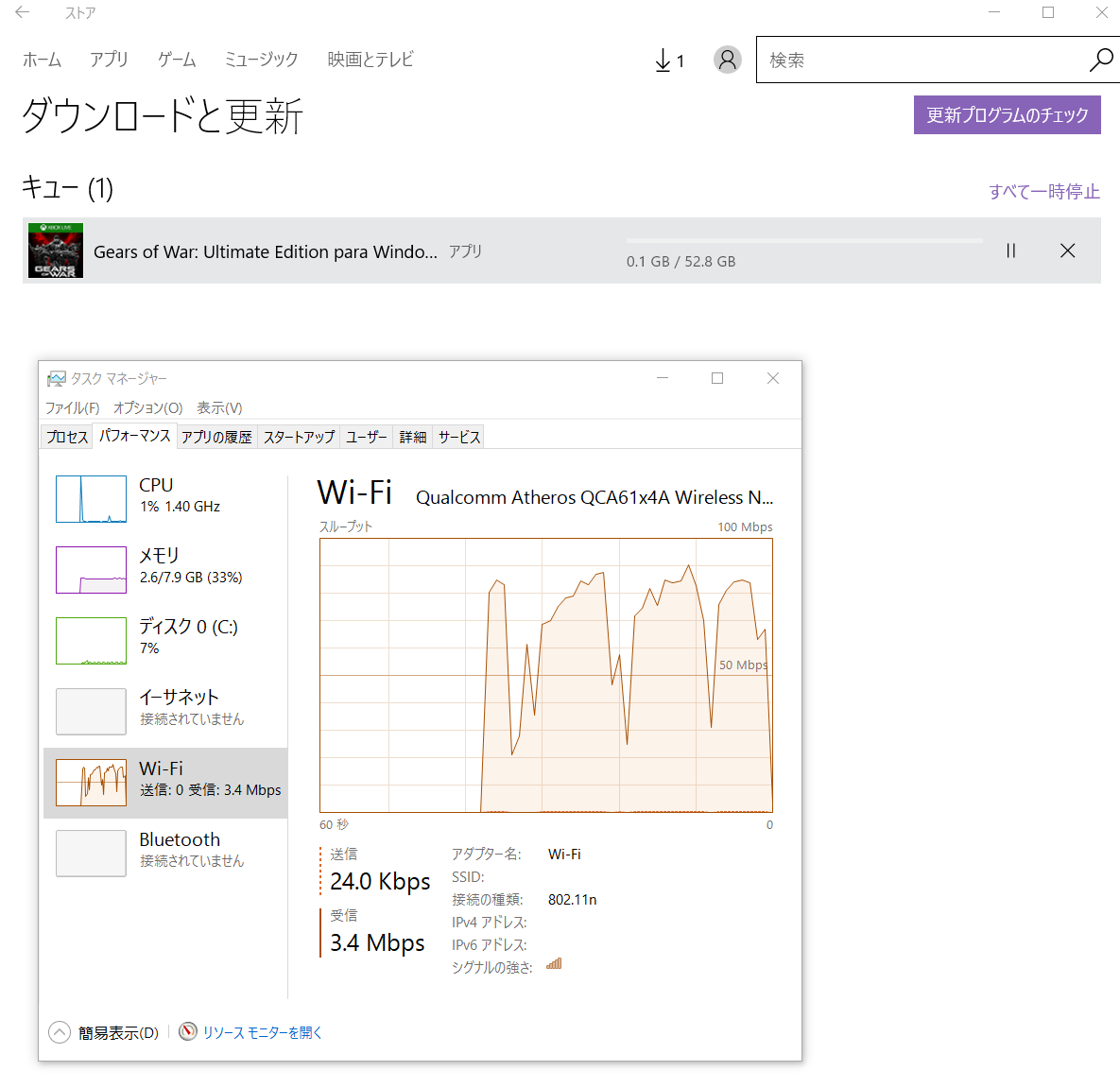The height and width of the screenshot is (1088, 1120).
Task: Switch to the スタートアップ tab
Action: coord(299,438)
